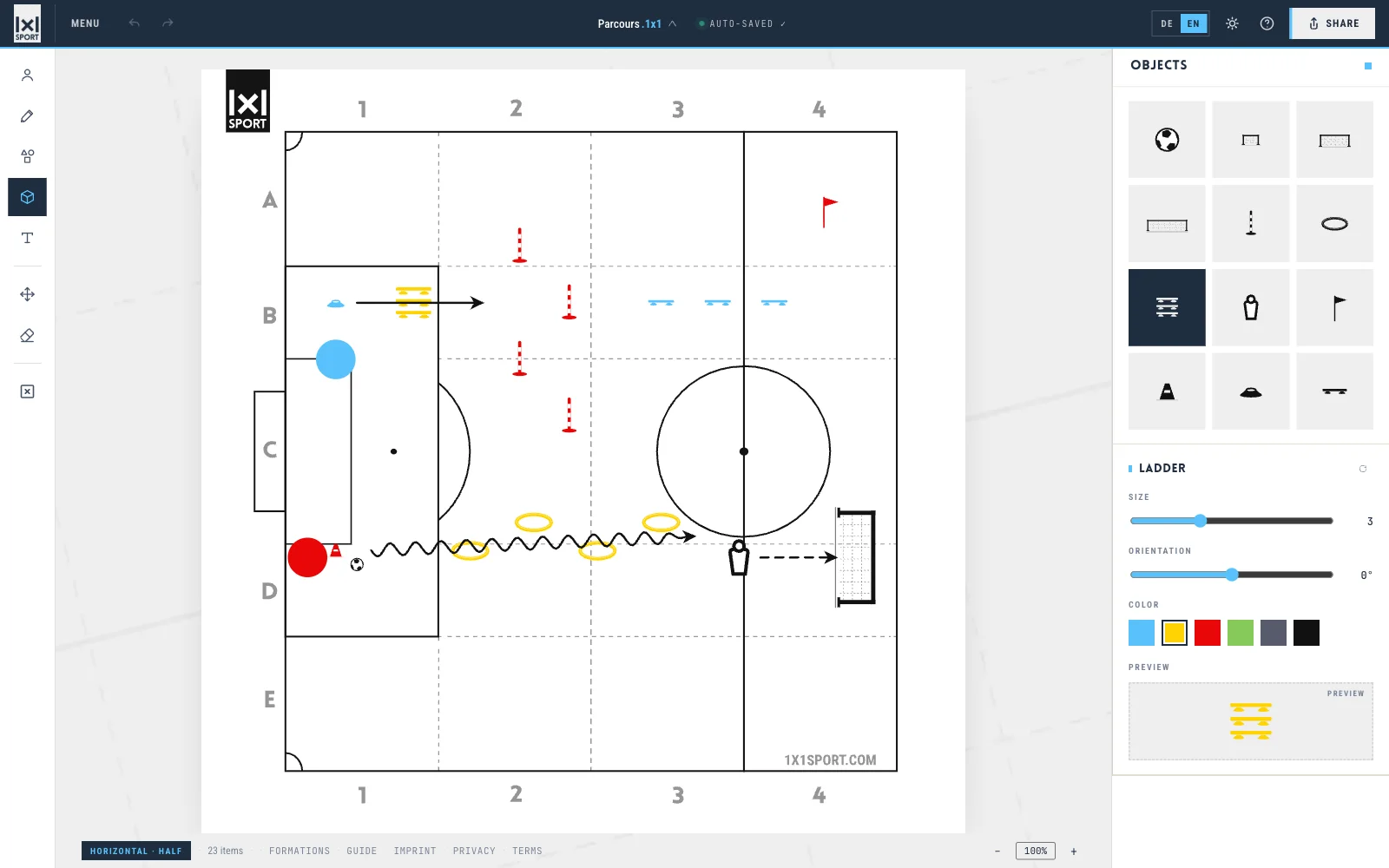Choose the flag object
Image resolution: width=1389 pixels, height=868 pixels.
pos(1334,307)
